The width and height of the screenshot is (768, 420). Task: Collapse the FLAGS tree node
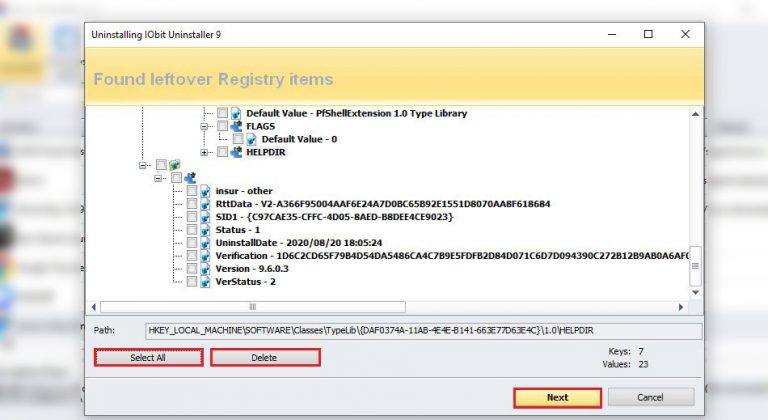[x=205, y=127]
